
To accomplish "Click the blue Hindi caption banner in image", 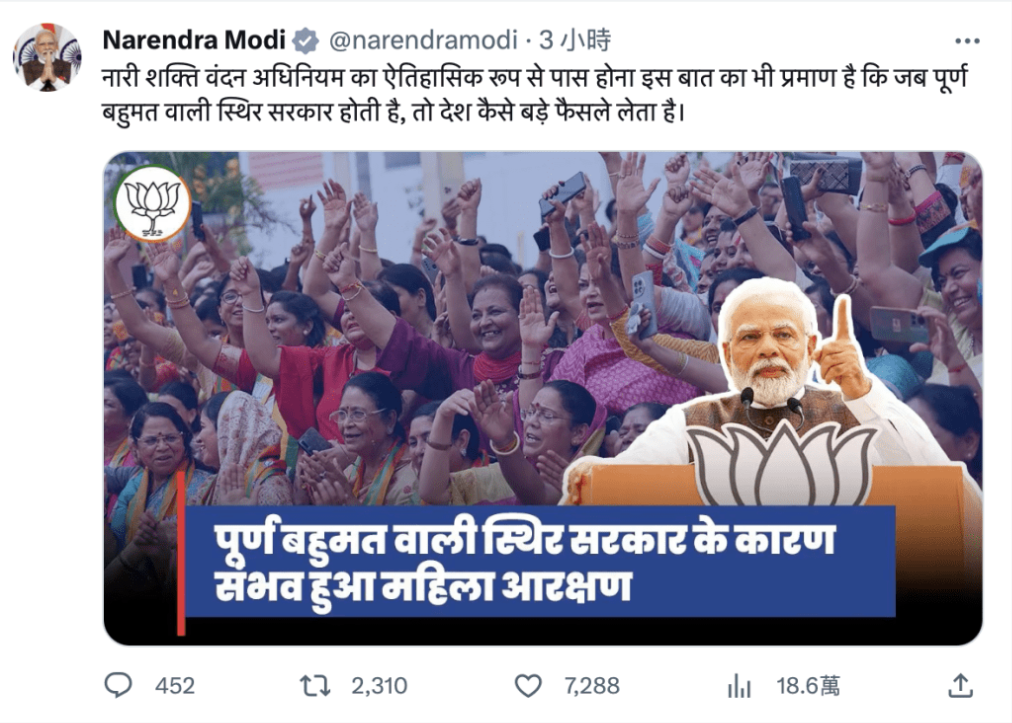I will 540,562.
